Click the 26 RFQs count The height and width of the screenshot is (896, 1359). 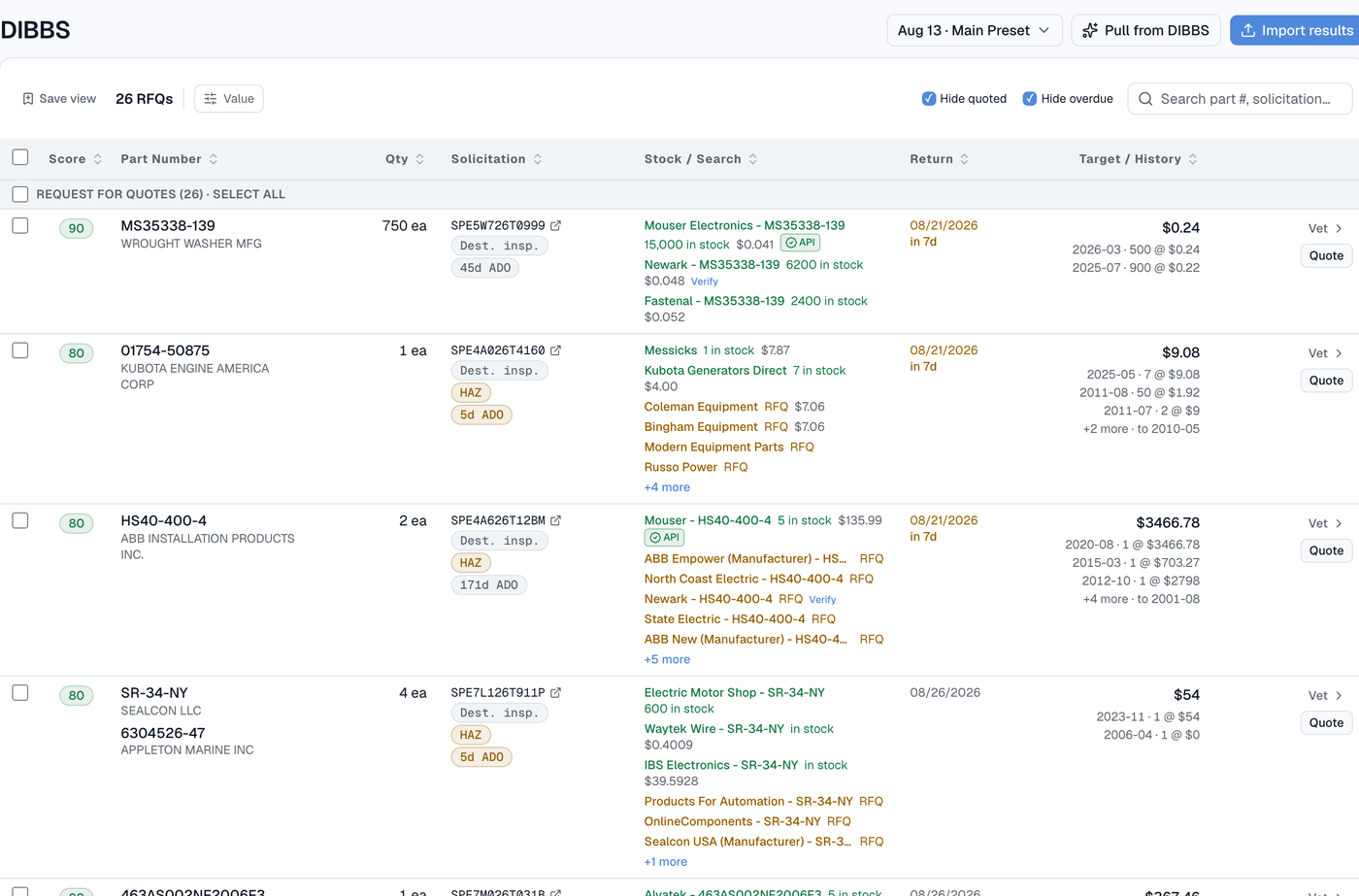[x=145, y=99]
